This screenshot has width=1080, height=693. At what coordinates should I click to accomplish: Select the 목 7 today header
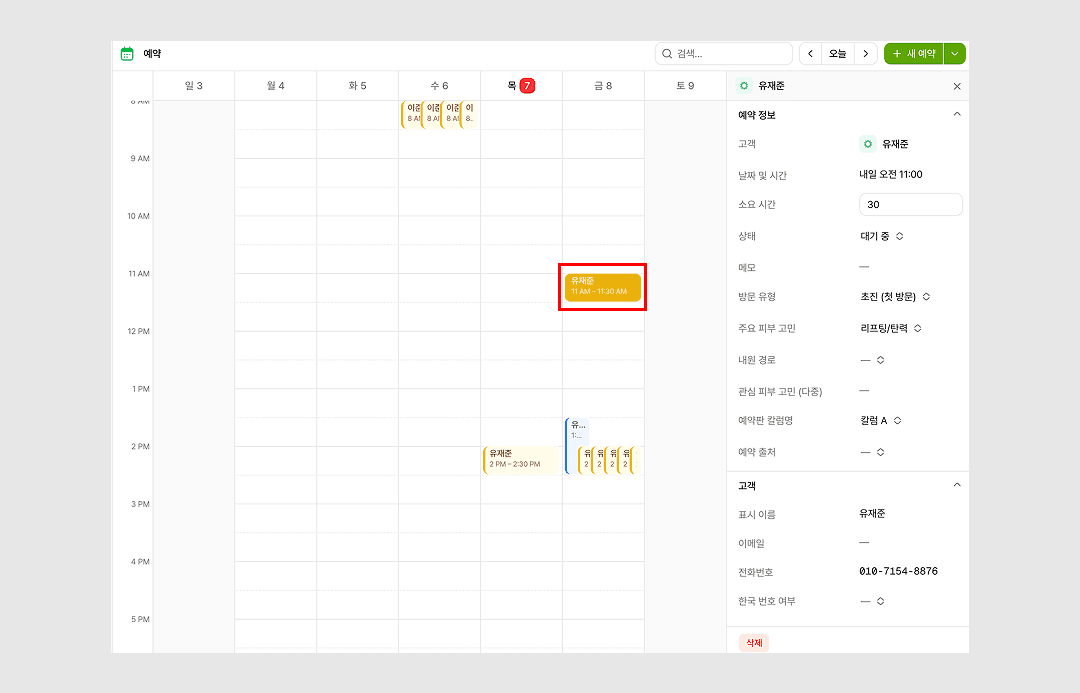(521, 85)
